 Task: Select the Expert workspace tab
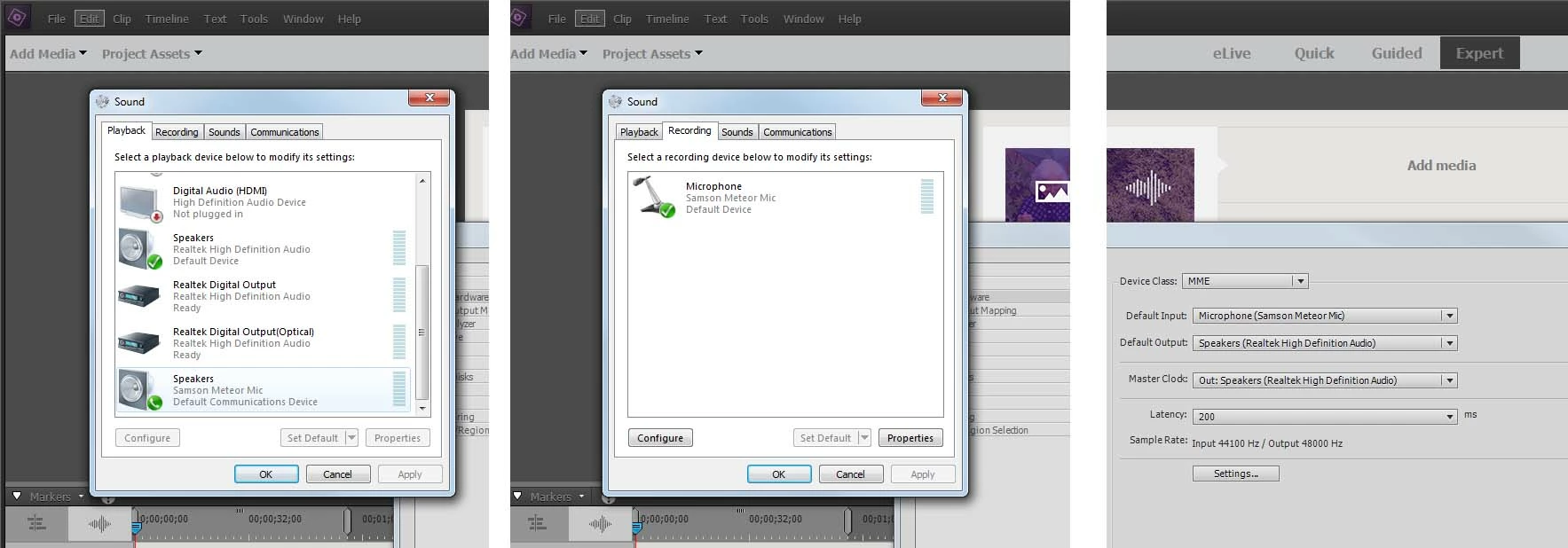[1479, 53]
